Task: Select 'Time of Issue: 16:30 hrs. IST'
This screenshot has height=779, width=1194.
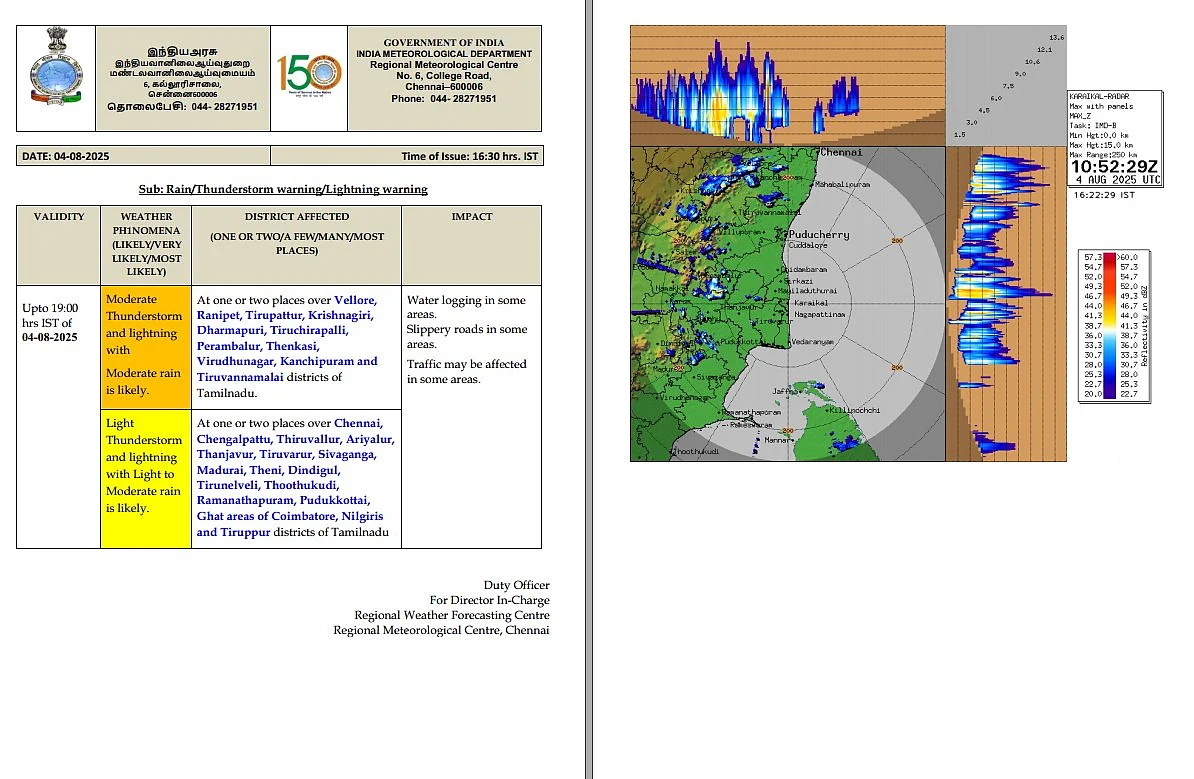Action: coord(470,156)
